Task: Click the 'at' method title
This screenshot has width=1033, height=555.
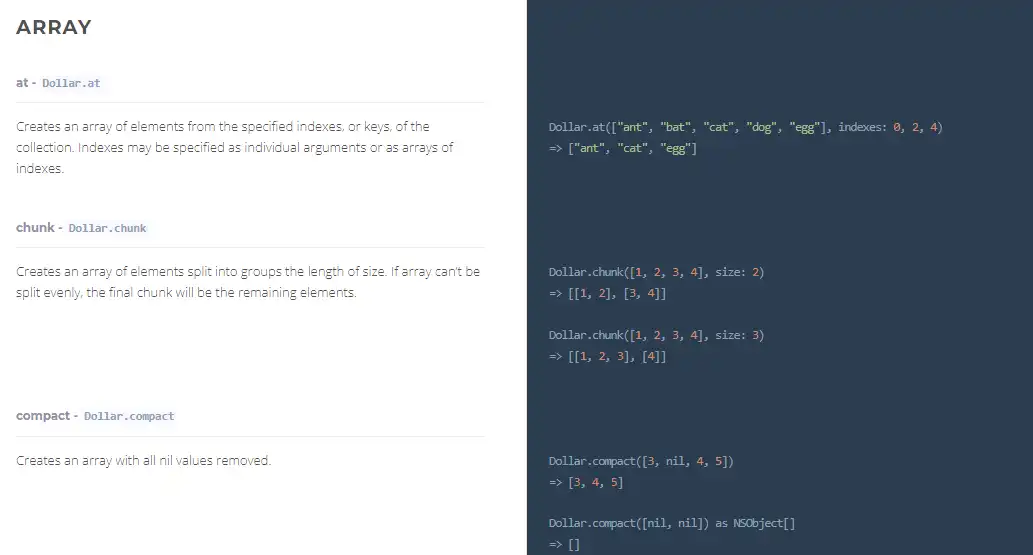Action: click(x=22, y=82)
